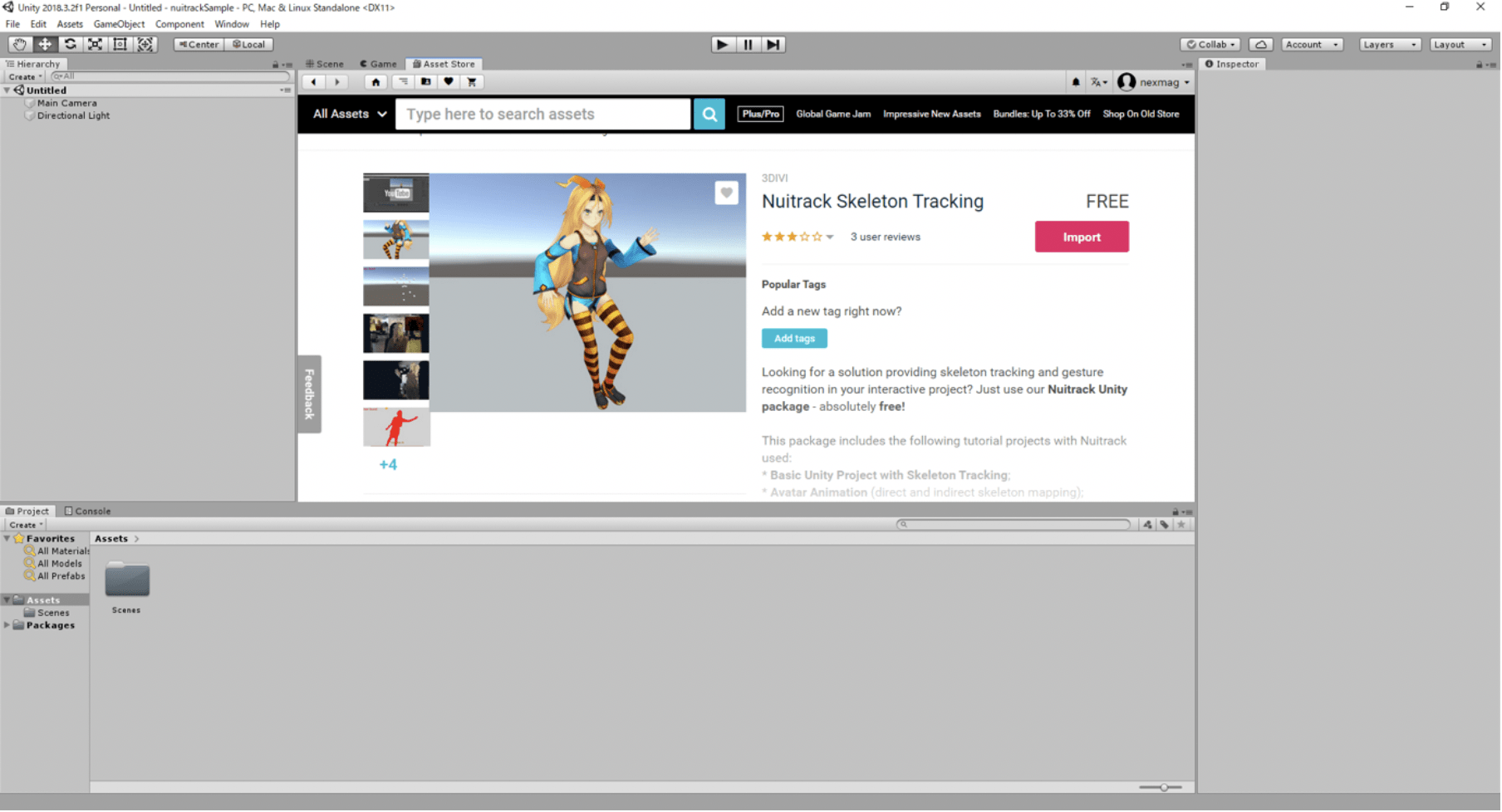Select Directional Light in Hierarchy
Viewport: 1502px width, 812px height.
click(73, 116)
